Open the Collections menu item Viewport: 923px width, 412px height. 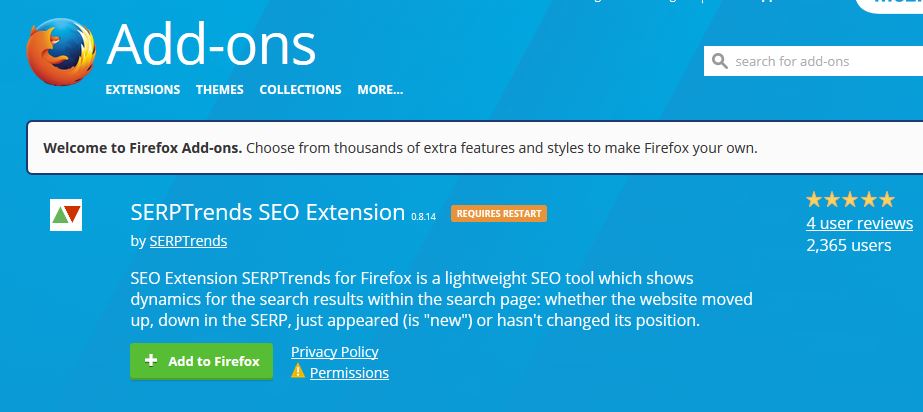[x=300, y=90]
